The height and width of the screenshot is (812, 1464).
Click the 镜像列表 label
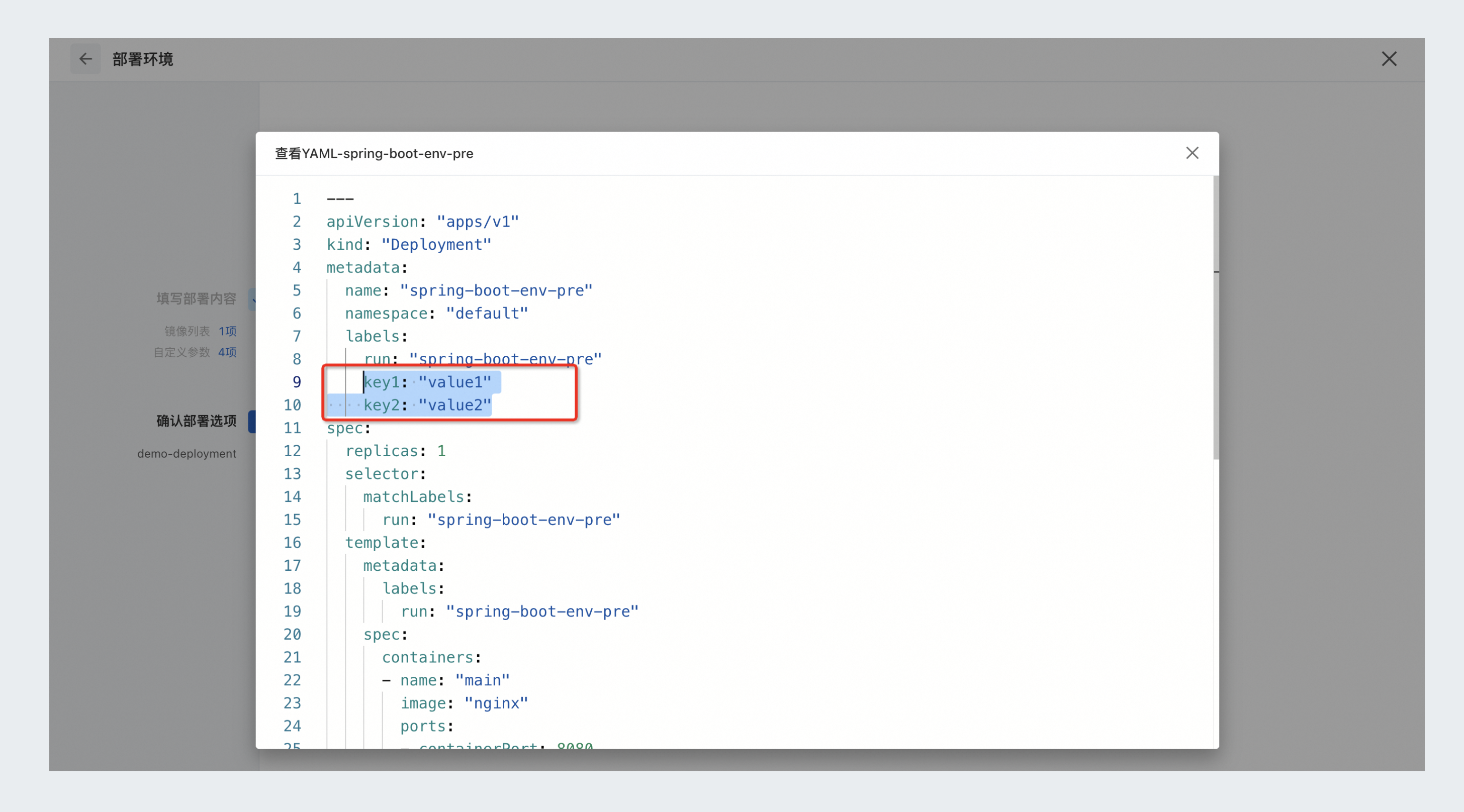187,331
